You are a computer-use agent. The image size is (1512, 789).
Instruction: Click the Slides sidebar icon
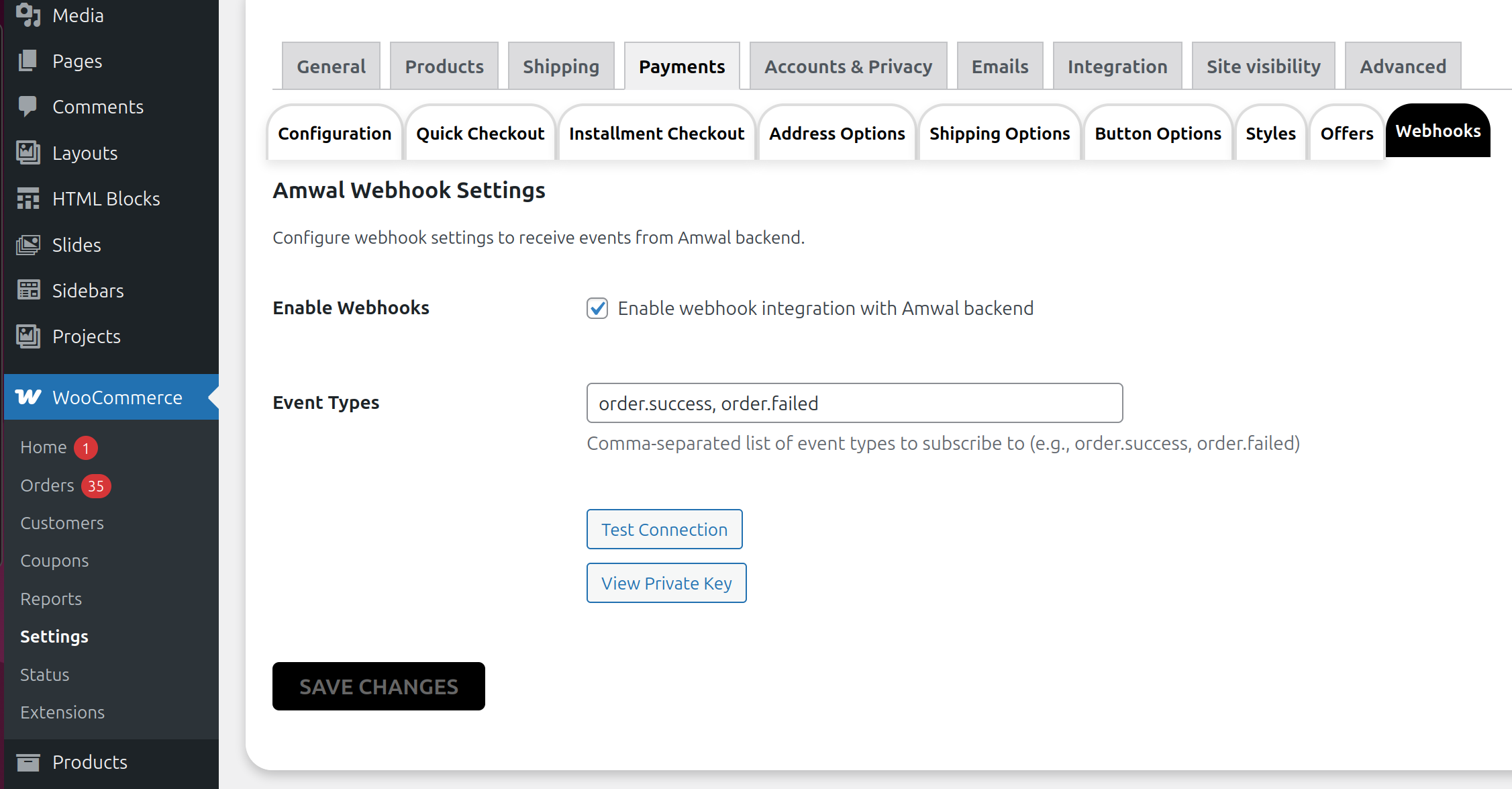point(28,245)
